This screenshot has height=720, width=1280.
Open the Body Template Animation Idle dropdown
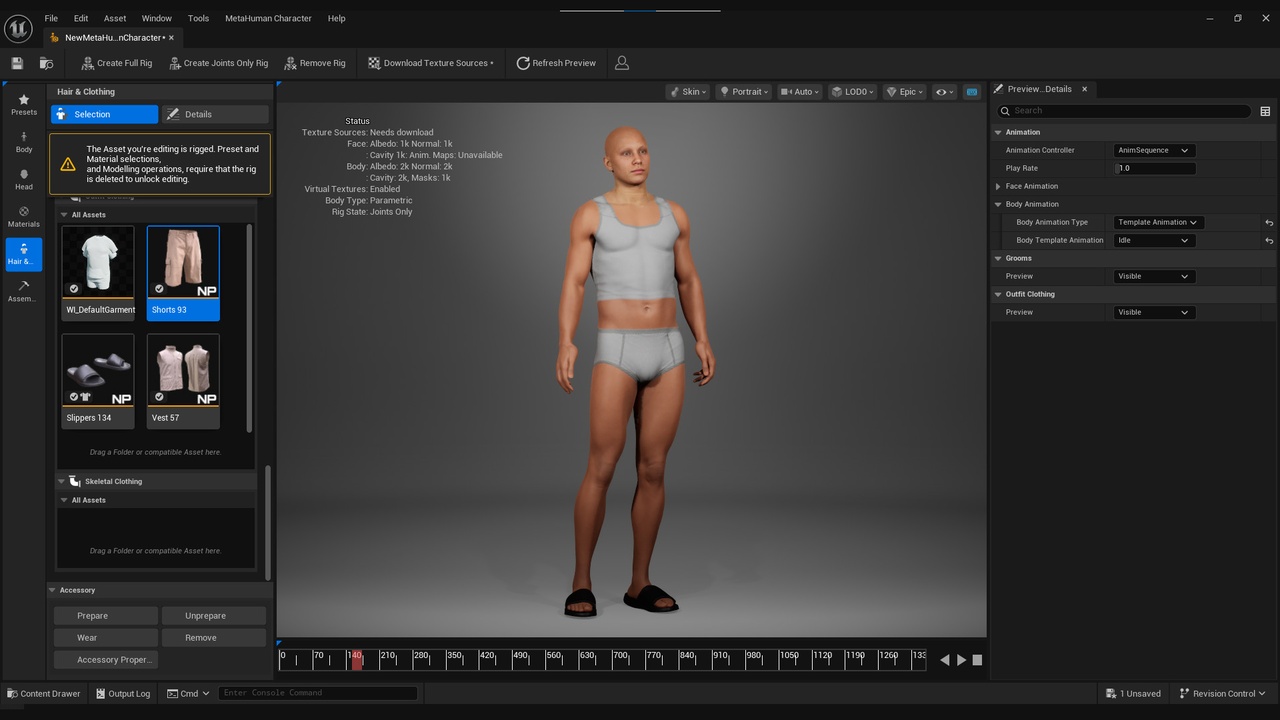1153,240
